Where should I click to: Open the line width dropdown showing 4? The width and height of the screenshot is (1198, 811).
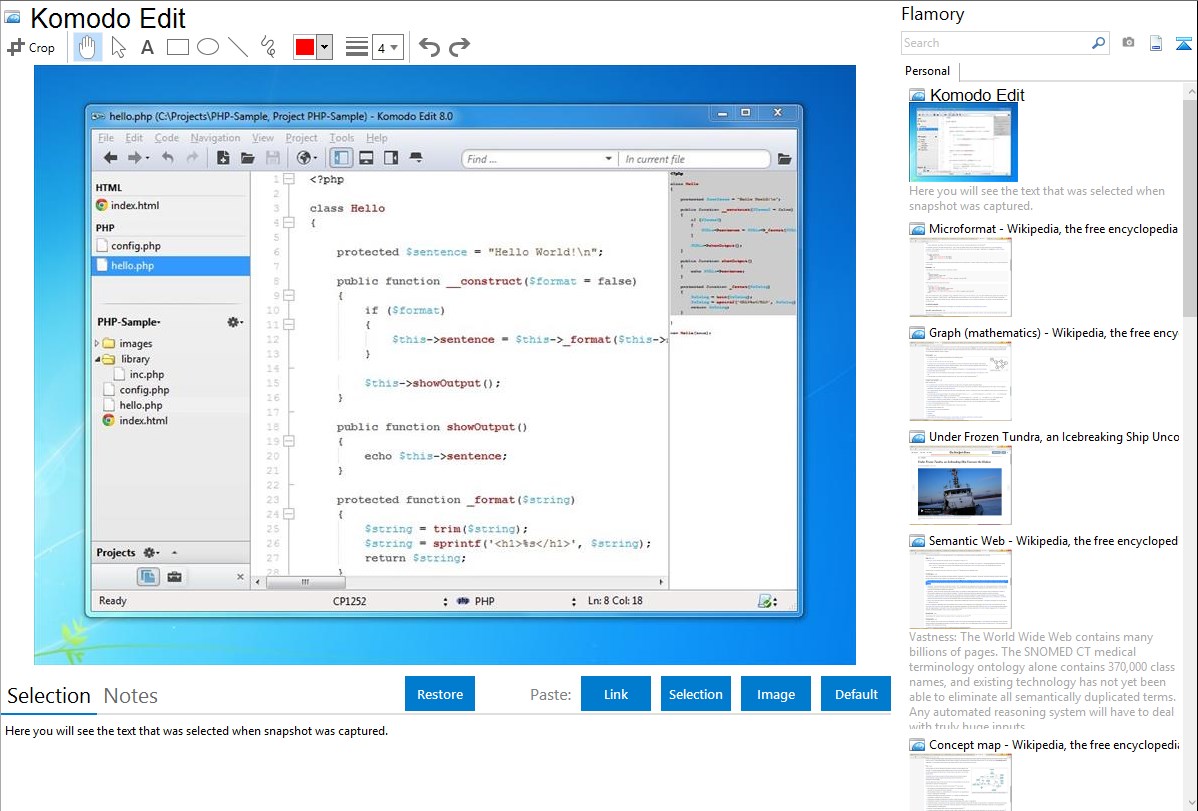(x=388, y=47)
